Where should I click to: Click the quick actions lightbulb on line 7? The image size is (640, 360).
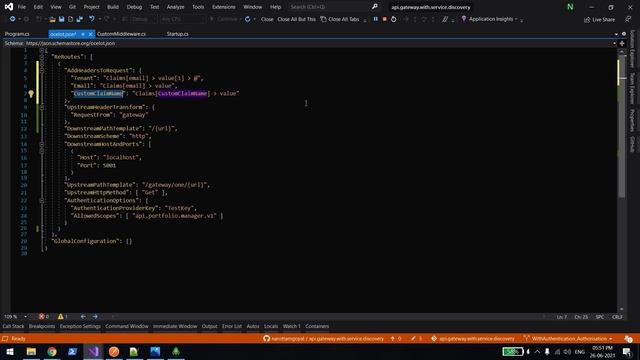pos(31,94)
